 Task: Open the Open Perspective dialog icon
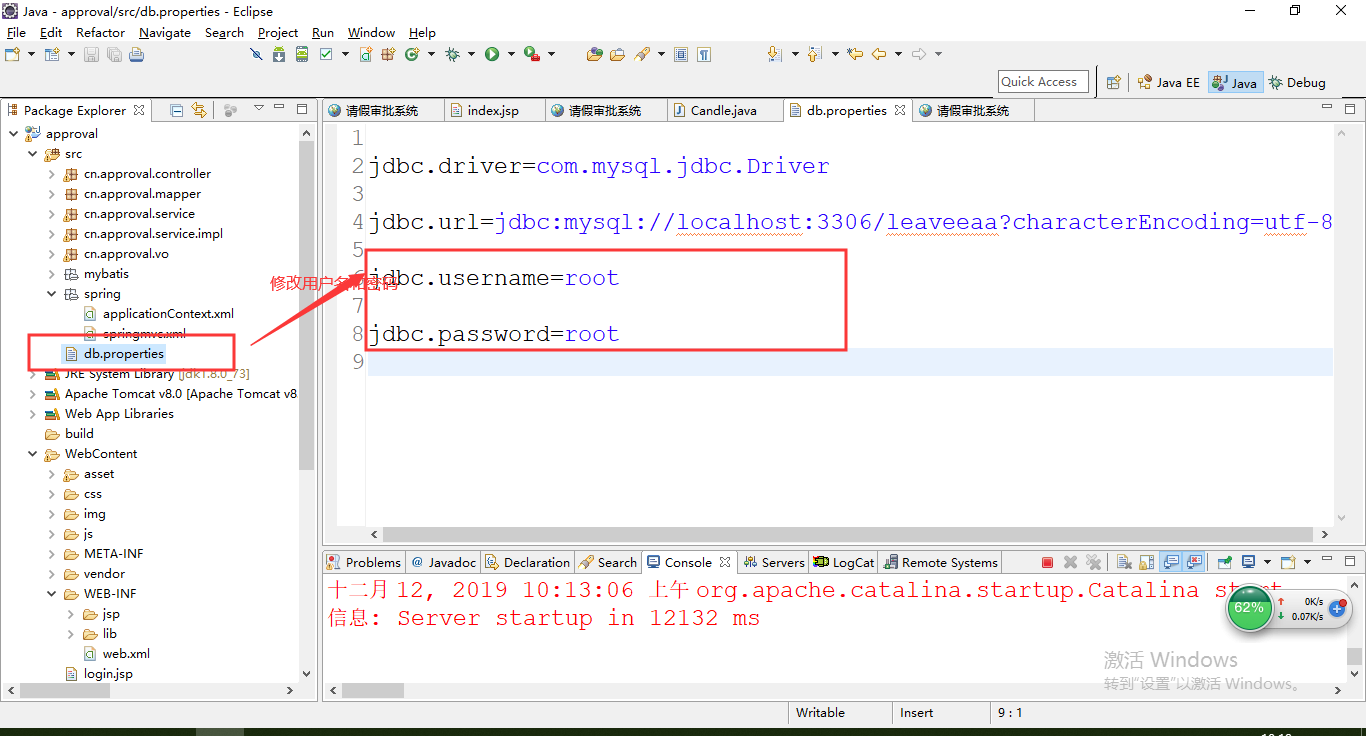point(1114,83)
